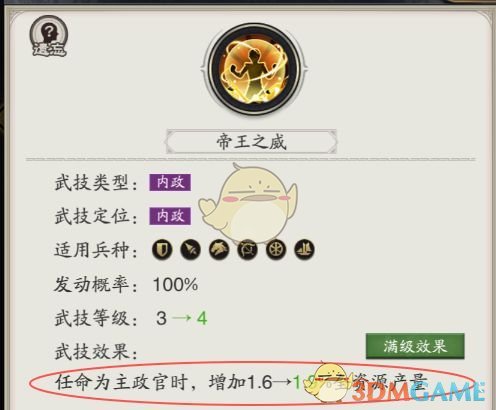Select the spear troop type icon
The image size is (496, 410).
190,250
